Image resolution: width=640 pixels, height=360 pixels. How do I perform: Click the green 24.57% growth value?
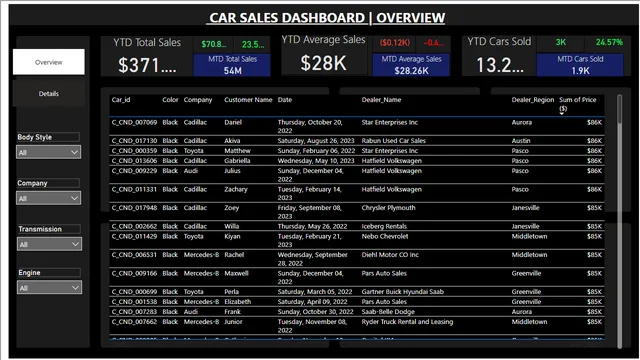[x=609, y=42]
